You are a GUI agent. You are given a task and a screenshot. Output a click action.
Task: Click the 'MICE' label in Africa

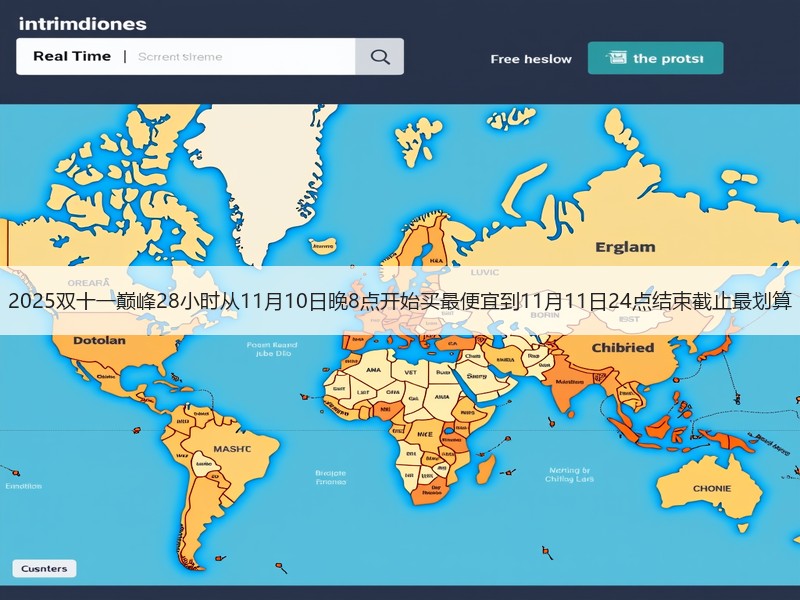(425, 434)
